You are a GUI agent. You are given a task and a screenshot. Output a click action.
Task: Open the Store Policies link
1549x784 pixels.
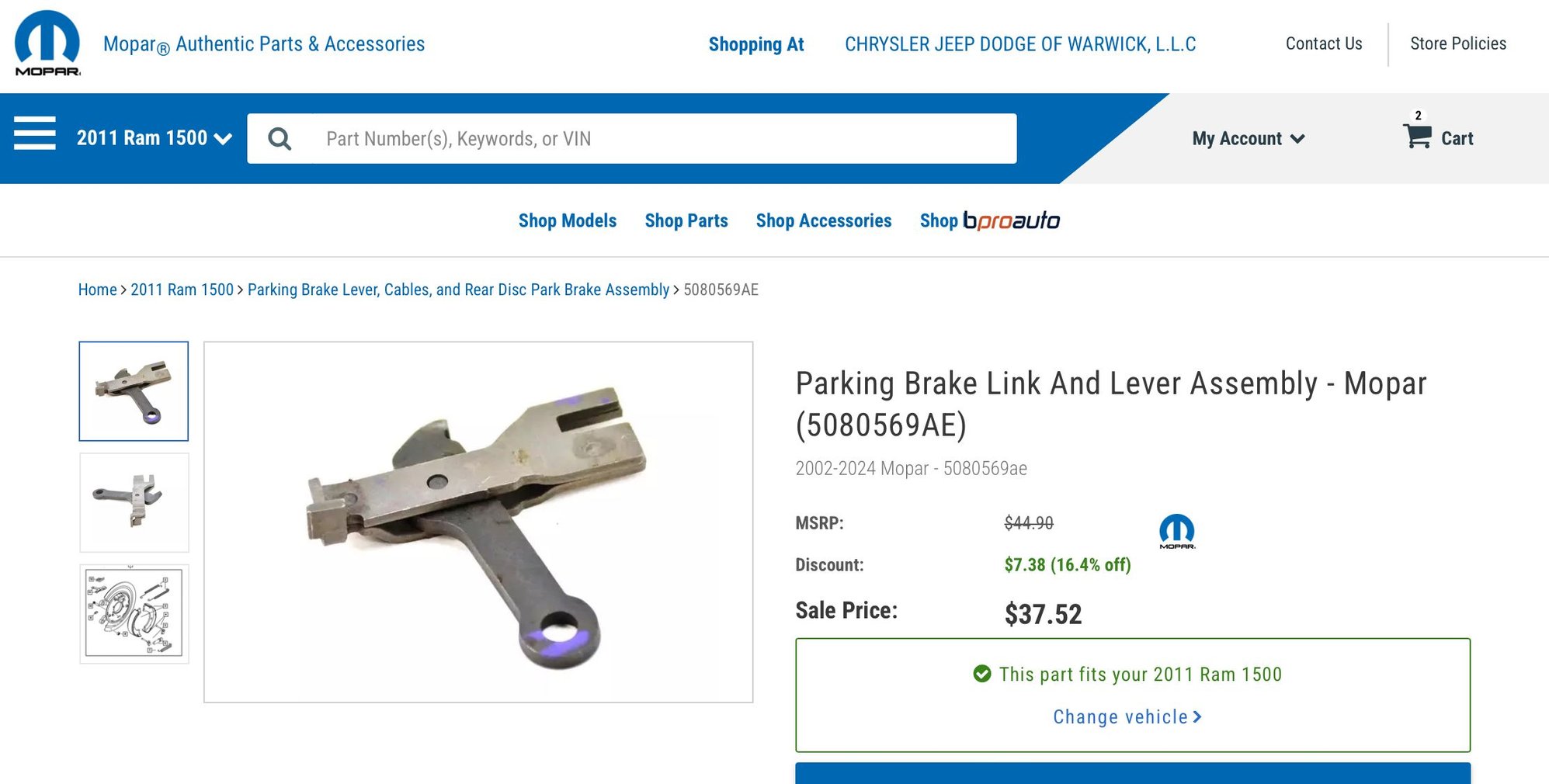1458,43
